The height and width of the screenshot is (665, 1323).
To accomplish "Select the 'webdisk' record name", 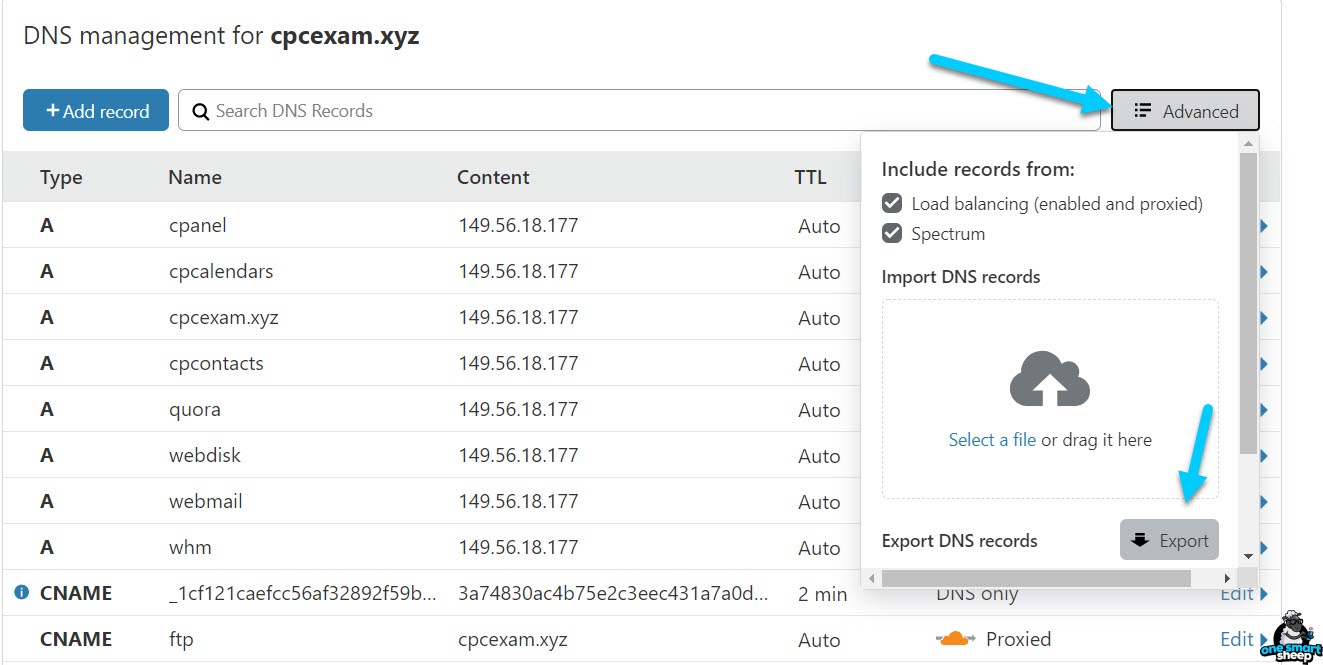I will coord(205,456).
